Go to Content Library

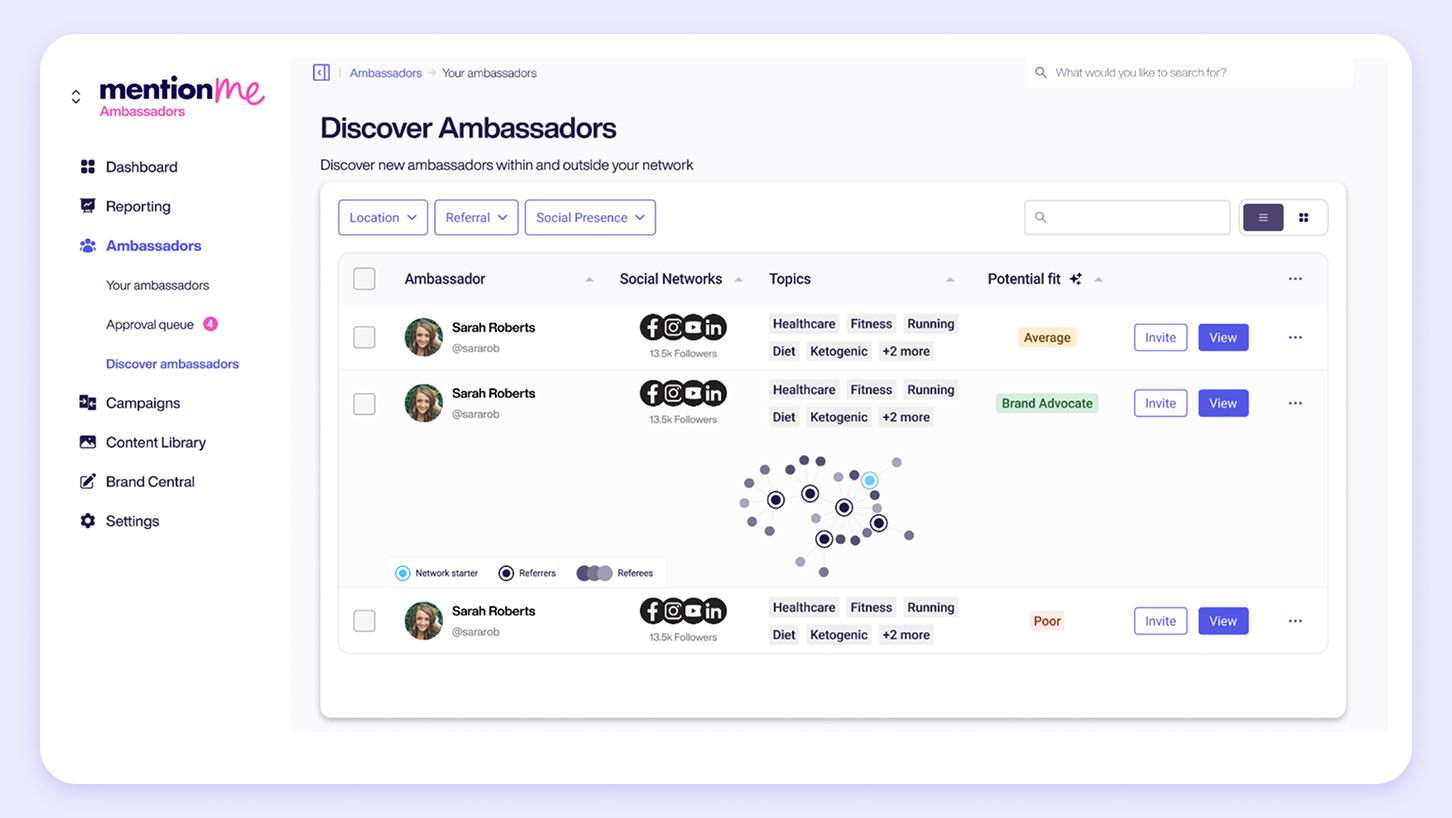click(155, 442)
